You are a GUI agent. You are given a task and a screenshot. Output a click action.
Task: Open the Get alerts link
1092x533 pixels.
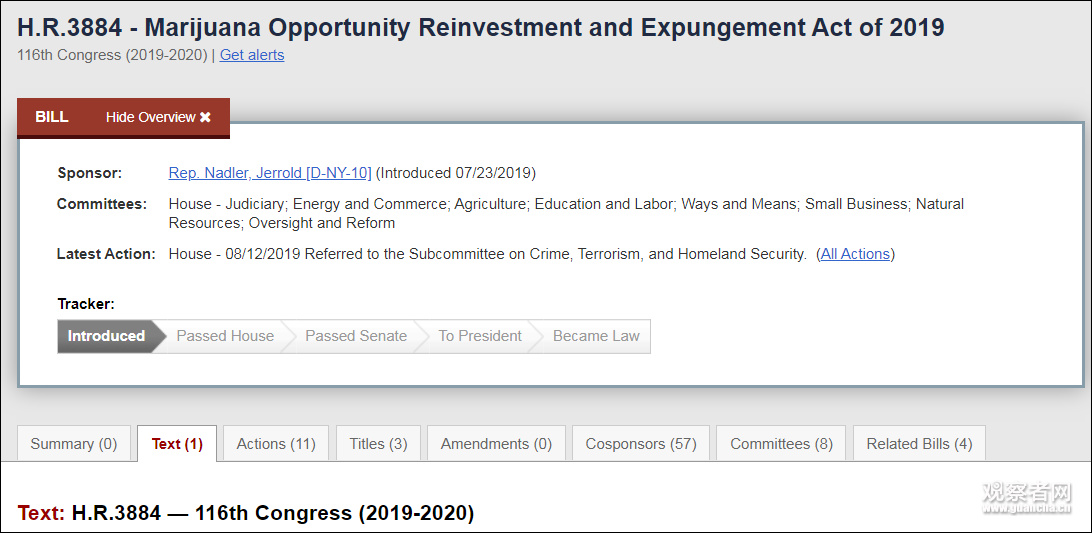(x=252, y=55)
